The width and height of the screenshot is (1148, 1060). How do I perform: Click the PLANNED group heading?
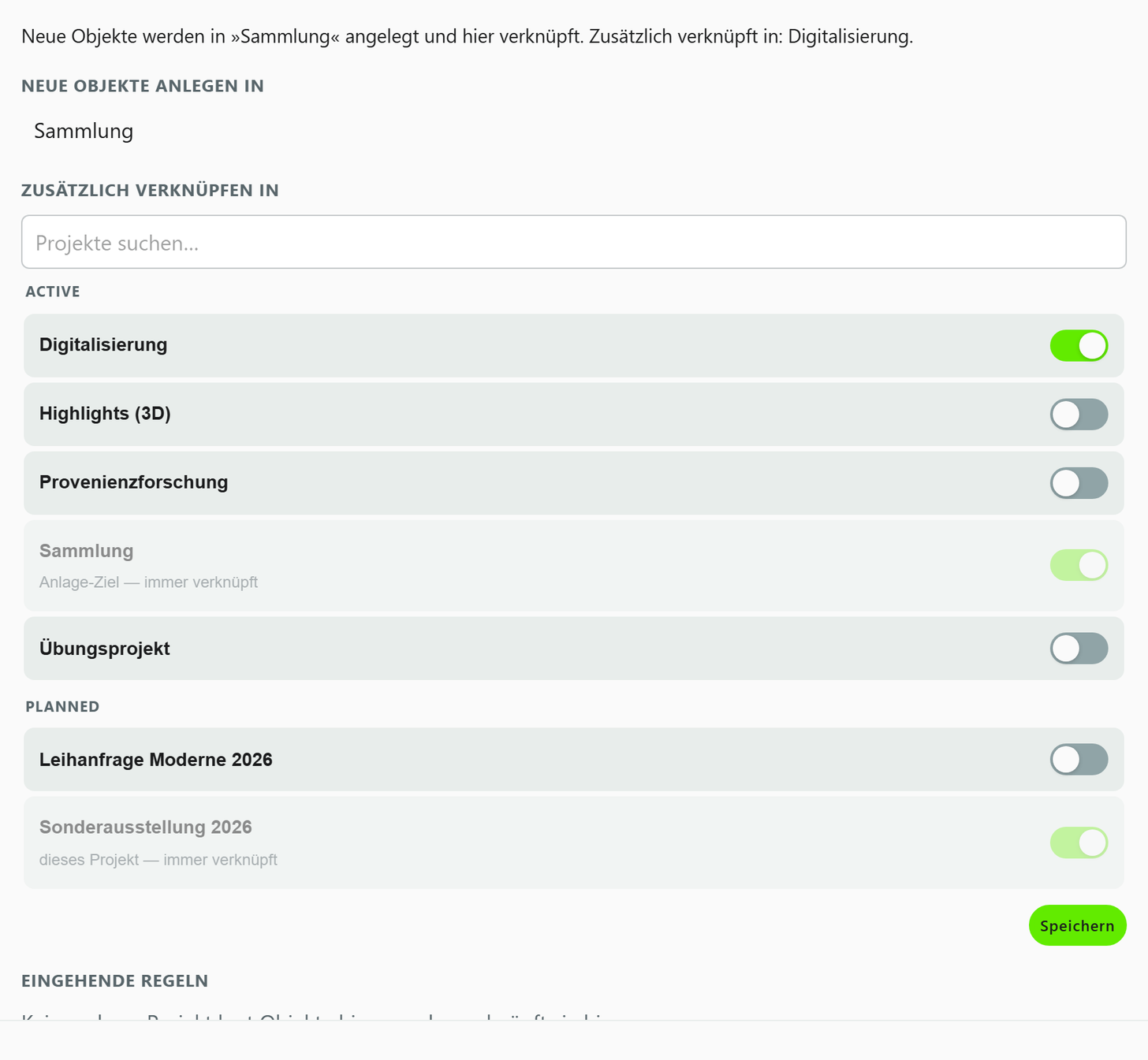(62, 706)
